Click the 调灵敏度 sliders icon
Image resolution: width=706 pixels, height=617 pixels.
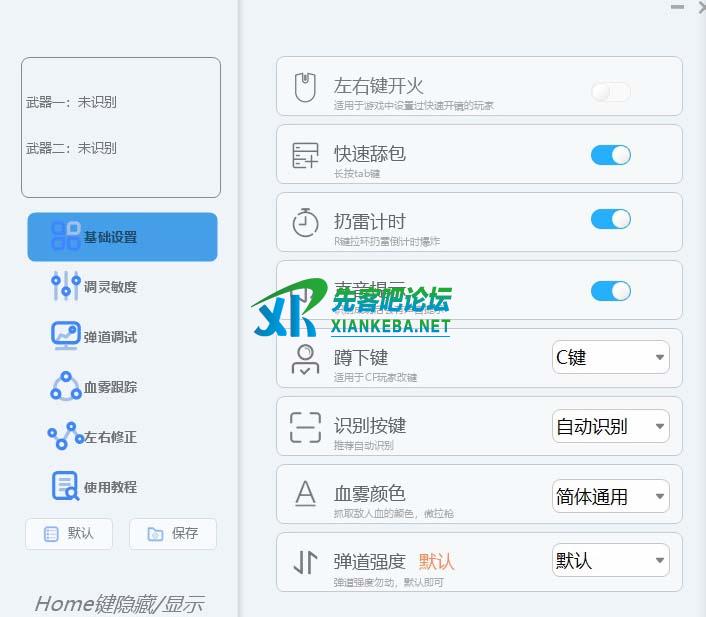65,287
